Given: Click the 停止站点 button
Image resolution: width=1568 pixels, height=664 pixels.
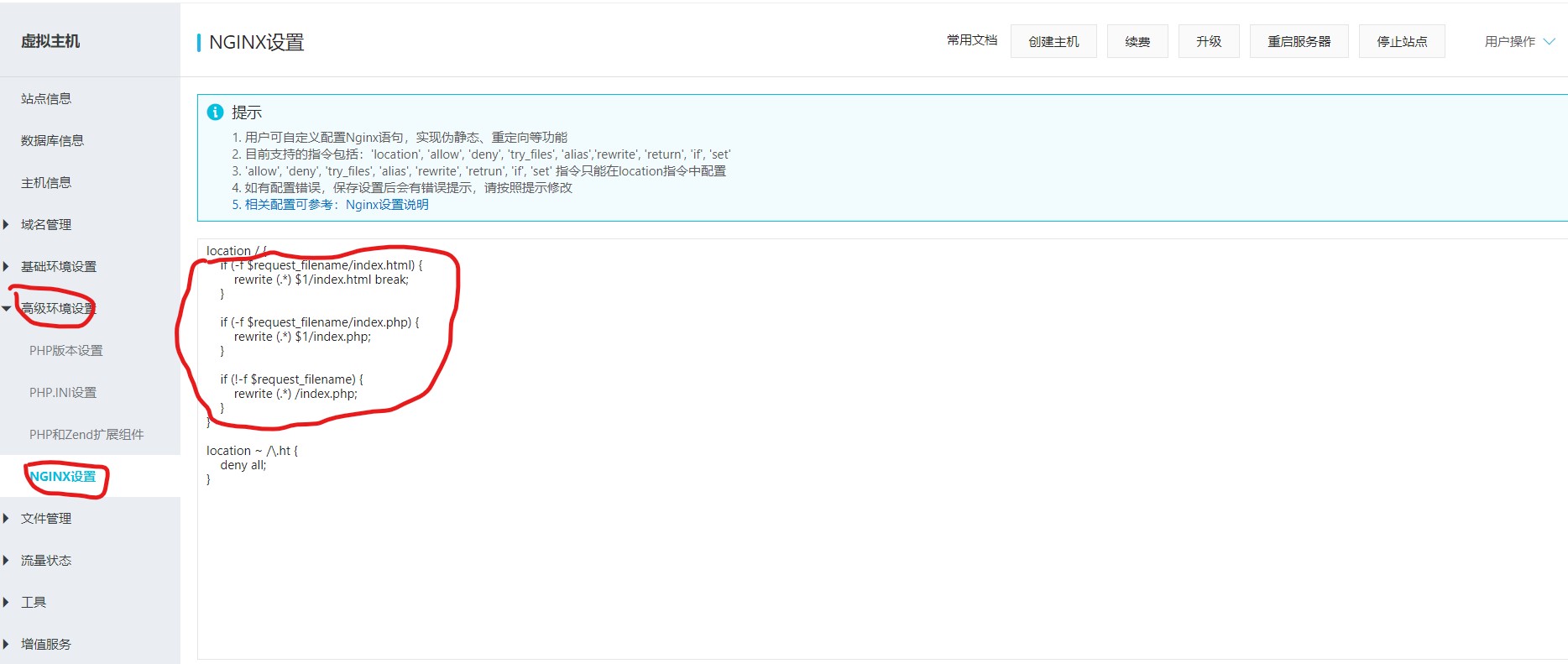Looking at the screenshot, I should tap(1402, 41).
